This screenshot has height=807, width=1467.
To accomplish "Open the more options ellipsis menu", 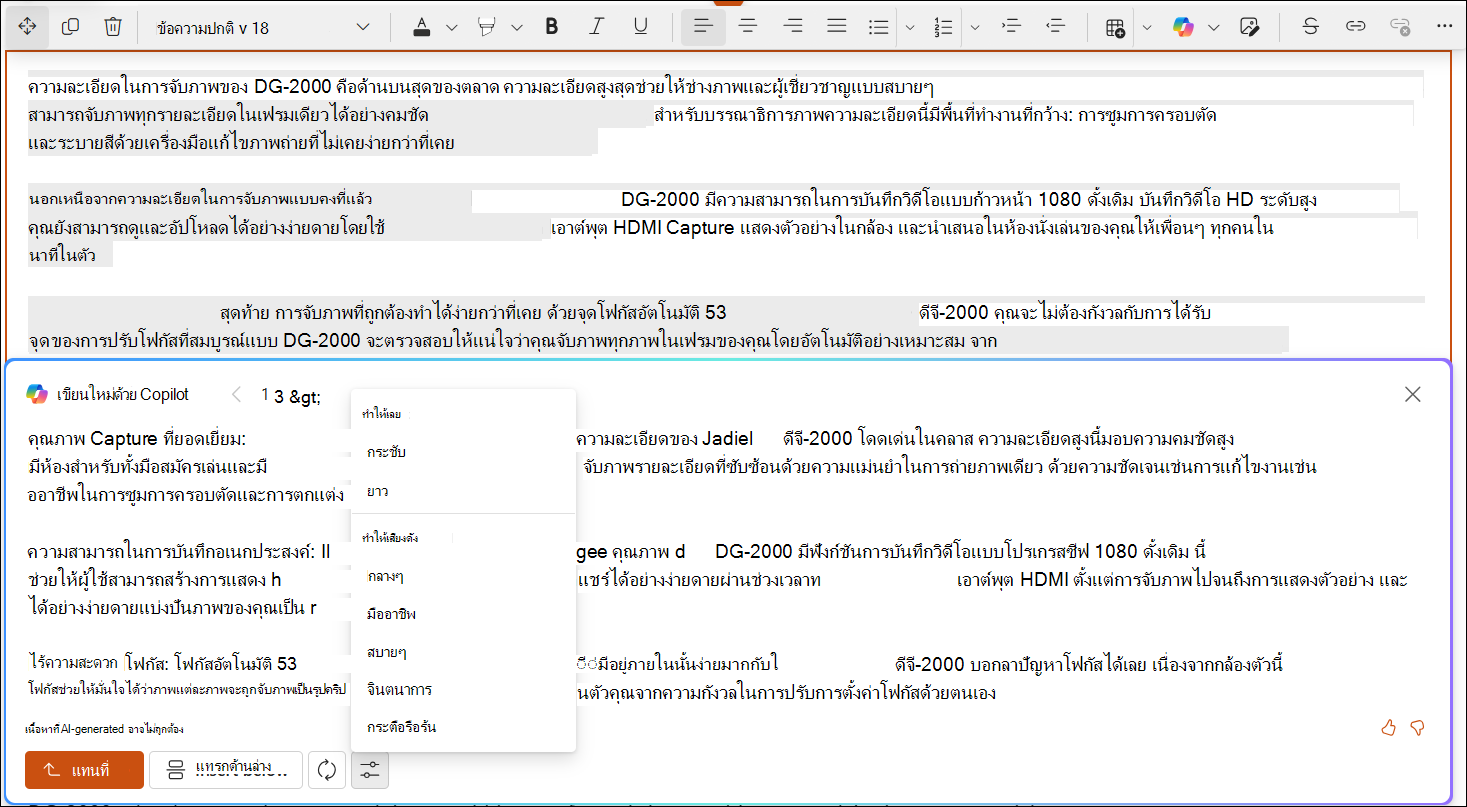I will tap(1444, 27).
